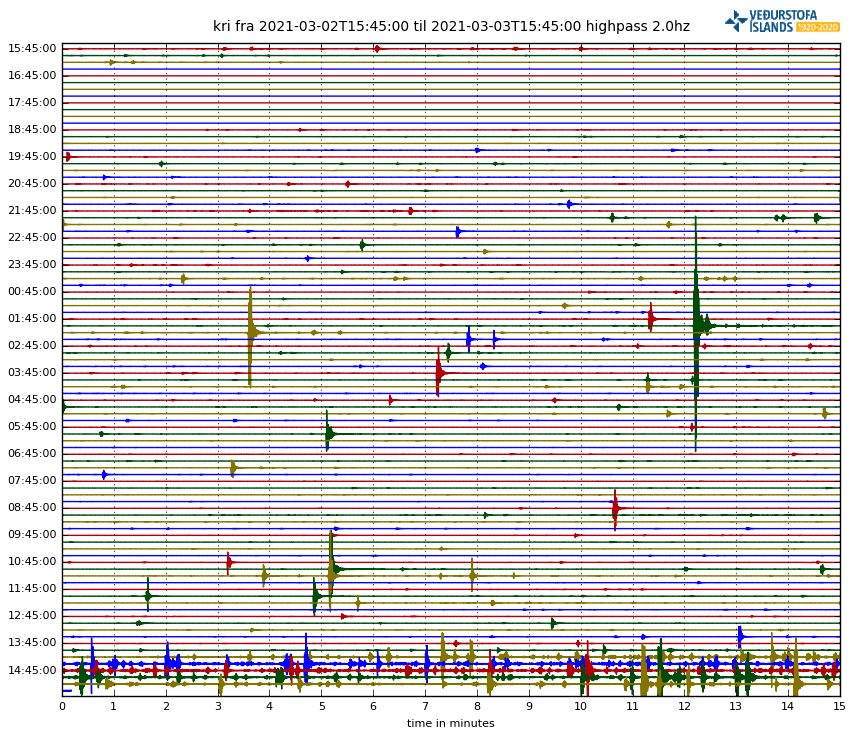This screenshot has width=860, height=750.
Task: Click the large green event near minute 12
Action: [698, 322]
